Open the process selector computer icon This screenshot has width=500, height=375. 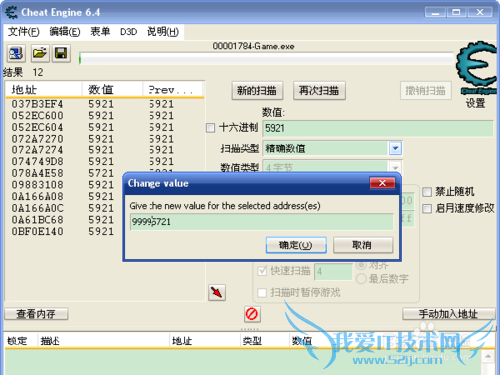point(16,53)
